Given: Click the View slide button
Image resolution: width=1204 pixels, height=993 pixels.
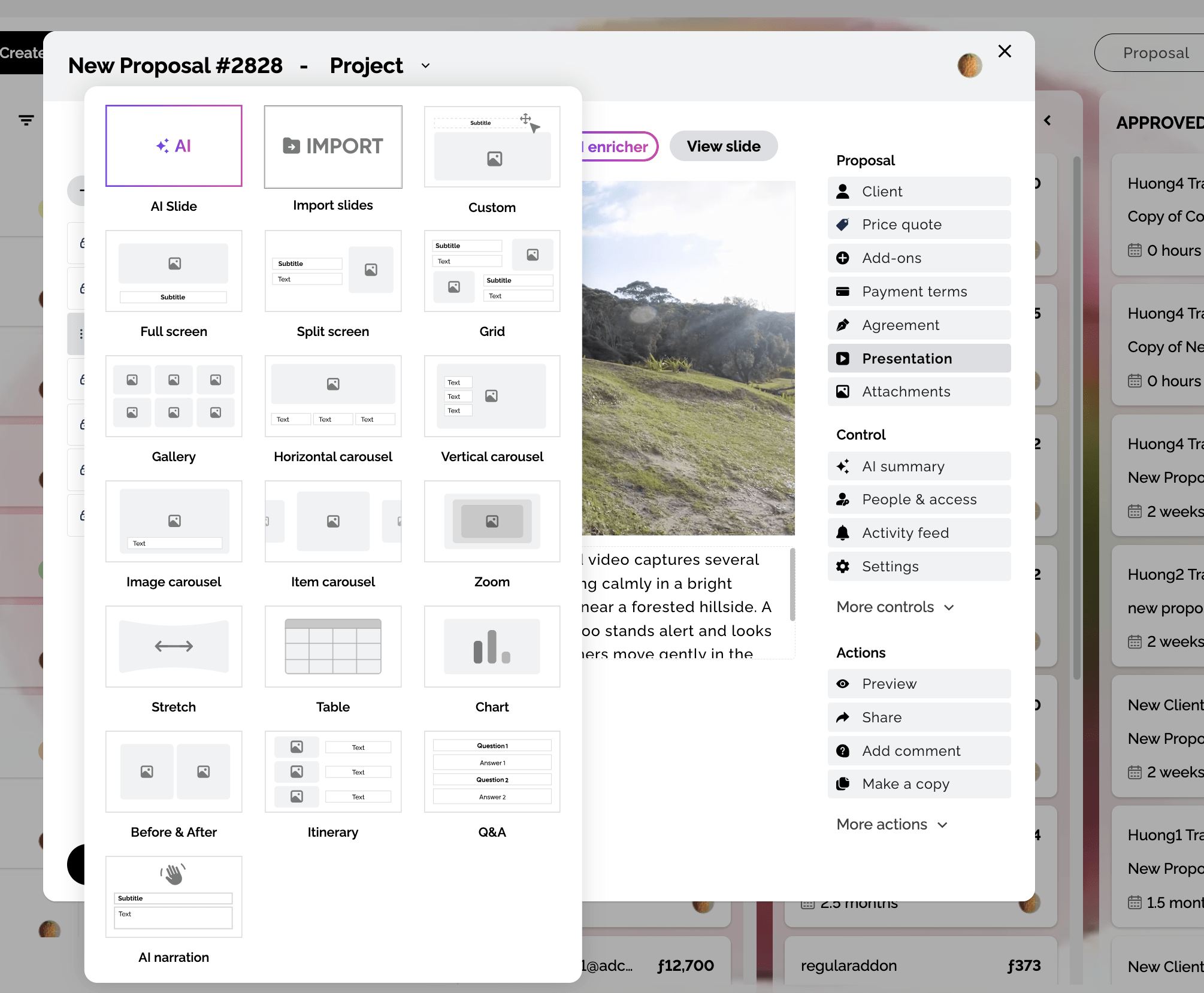Looking at the screenshot, I should [723, 146].
